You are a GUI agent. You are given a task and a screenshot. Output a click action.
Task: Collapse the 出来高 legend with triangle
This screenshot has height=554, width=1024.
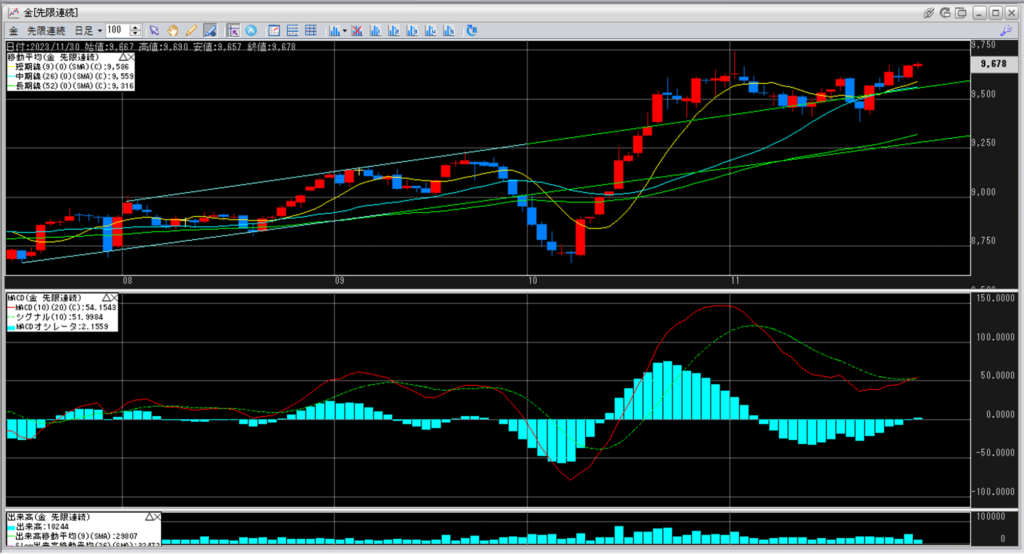(149, 517)
